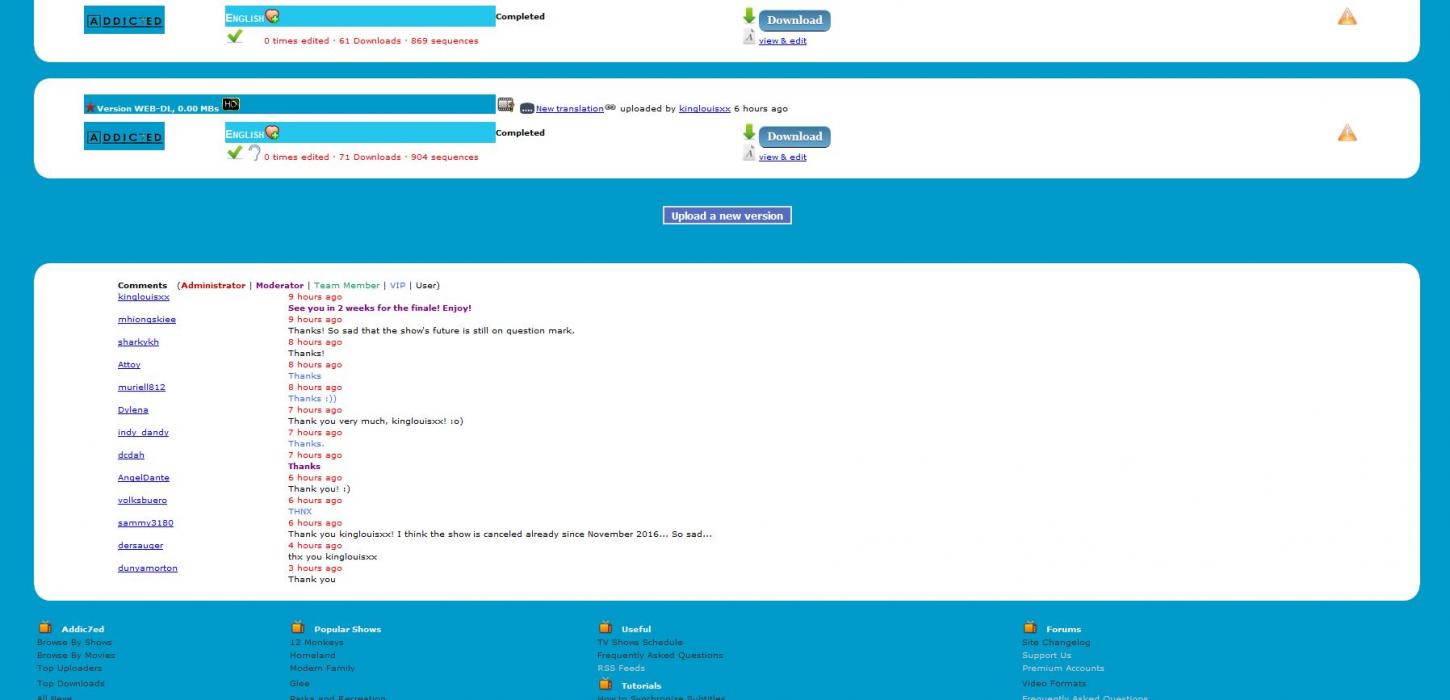
Task: Click the link icon after New translation
Action: pyautogui.click(x=611, y=106)
